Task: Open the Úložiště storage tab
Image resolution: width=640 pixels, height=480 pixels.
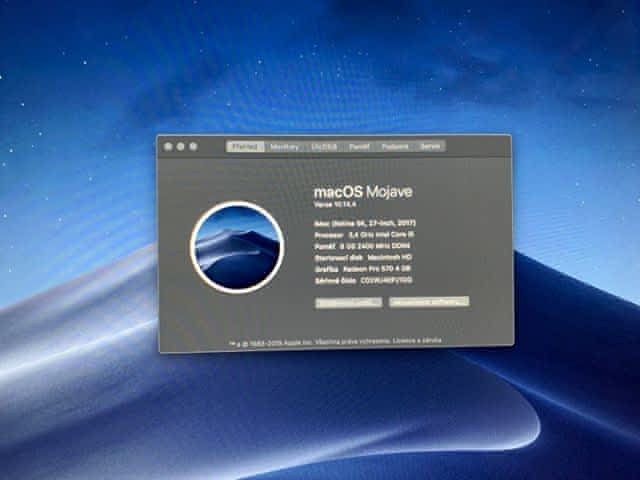Action: (324, 147)
